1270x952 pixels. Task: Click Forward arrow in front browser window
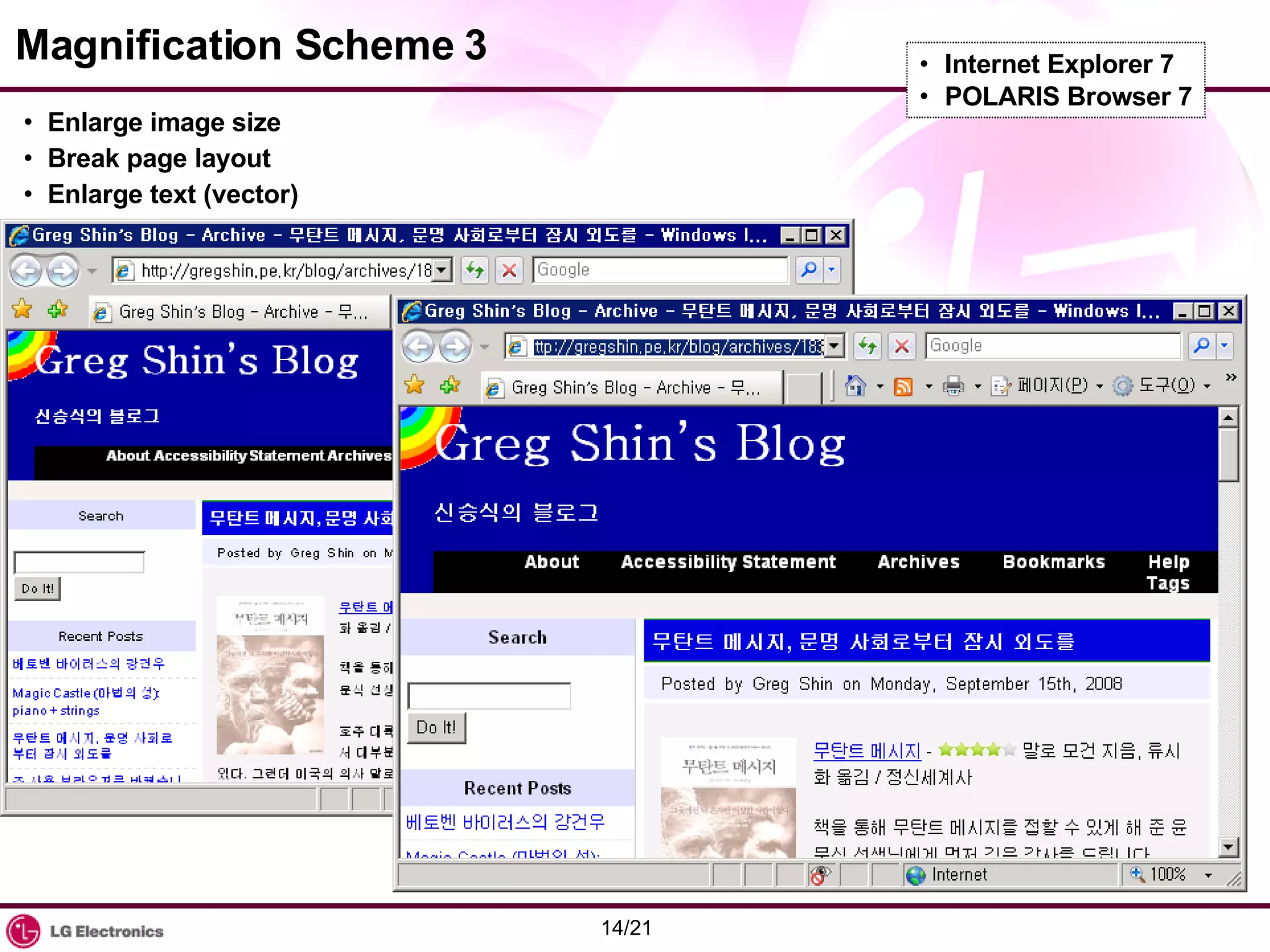tap(456, 346)
